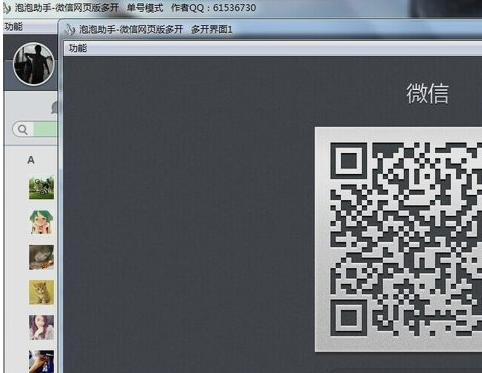Open the contact with the grassy bike photo
The height and width of the screenshot is (373, 482).
pyautogui.click(x=41, y=188)
